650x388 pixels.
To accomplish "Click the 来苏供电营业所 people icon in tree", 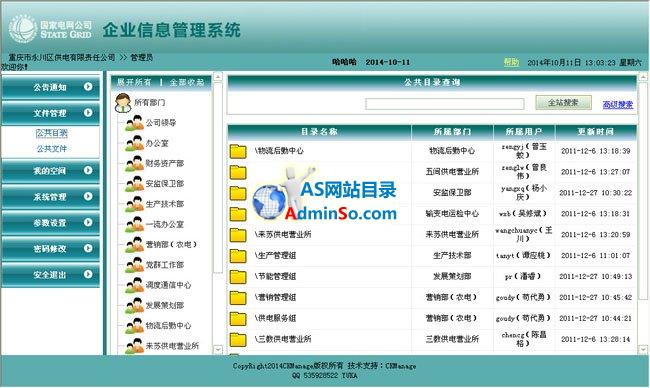I will tap(134, 347).
